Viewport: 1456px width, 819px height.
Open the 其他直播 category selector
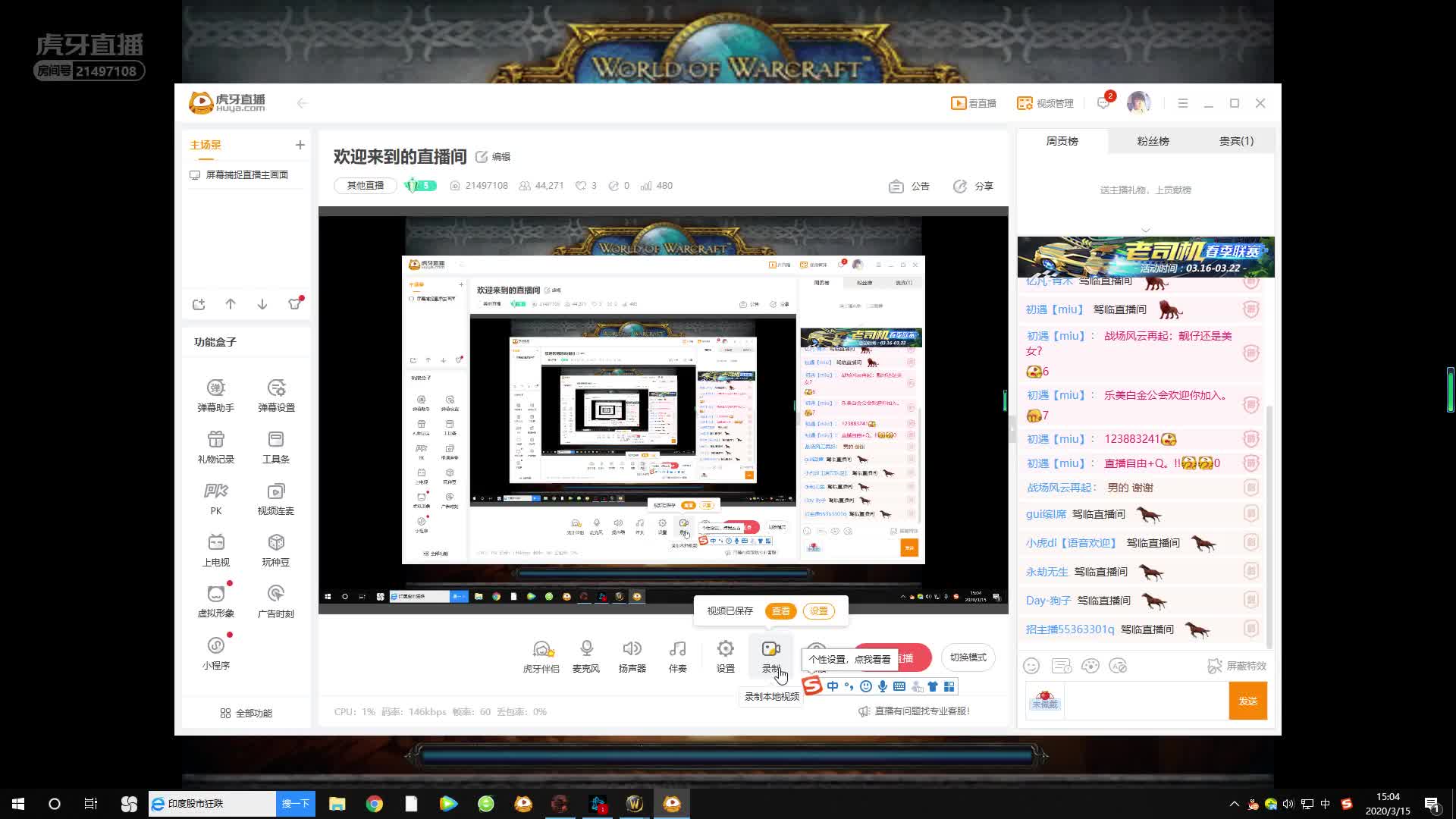tap(366, 186)
